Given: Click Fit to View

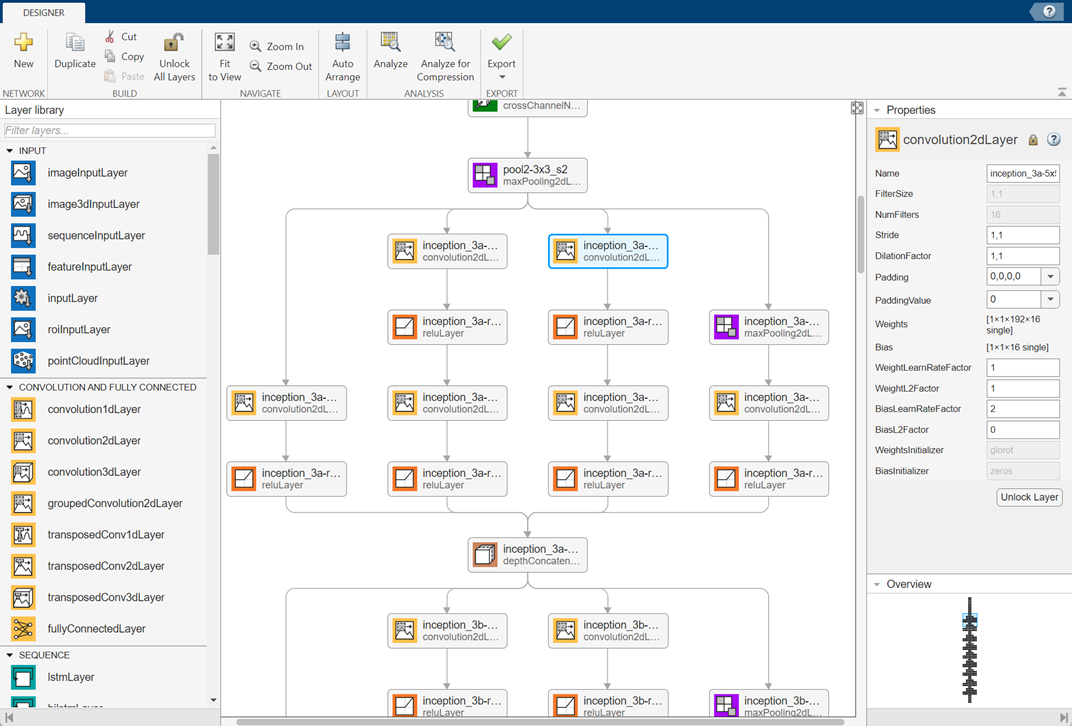Looking at the screenshot, I should [224, 55].
